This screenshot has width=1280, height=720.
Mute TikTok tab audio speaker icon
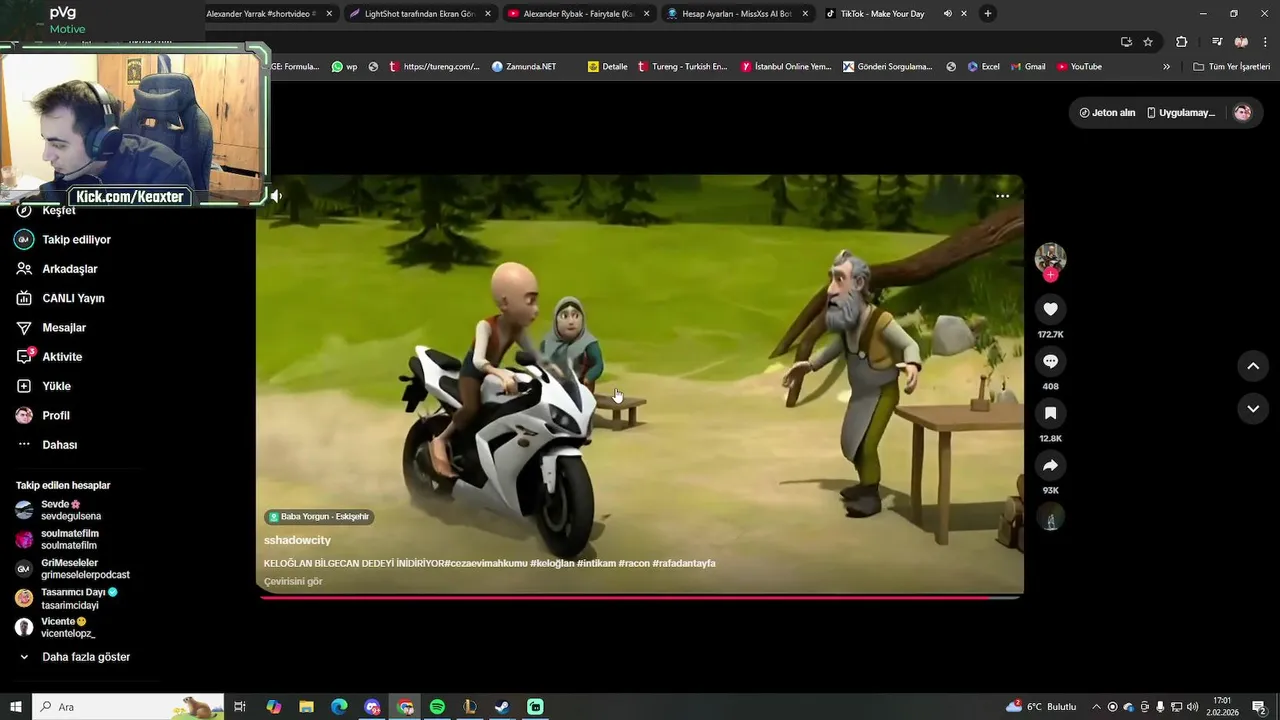click(947, 14)
